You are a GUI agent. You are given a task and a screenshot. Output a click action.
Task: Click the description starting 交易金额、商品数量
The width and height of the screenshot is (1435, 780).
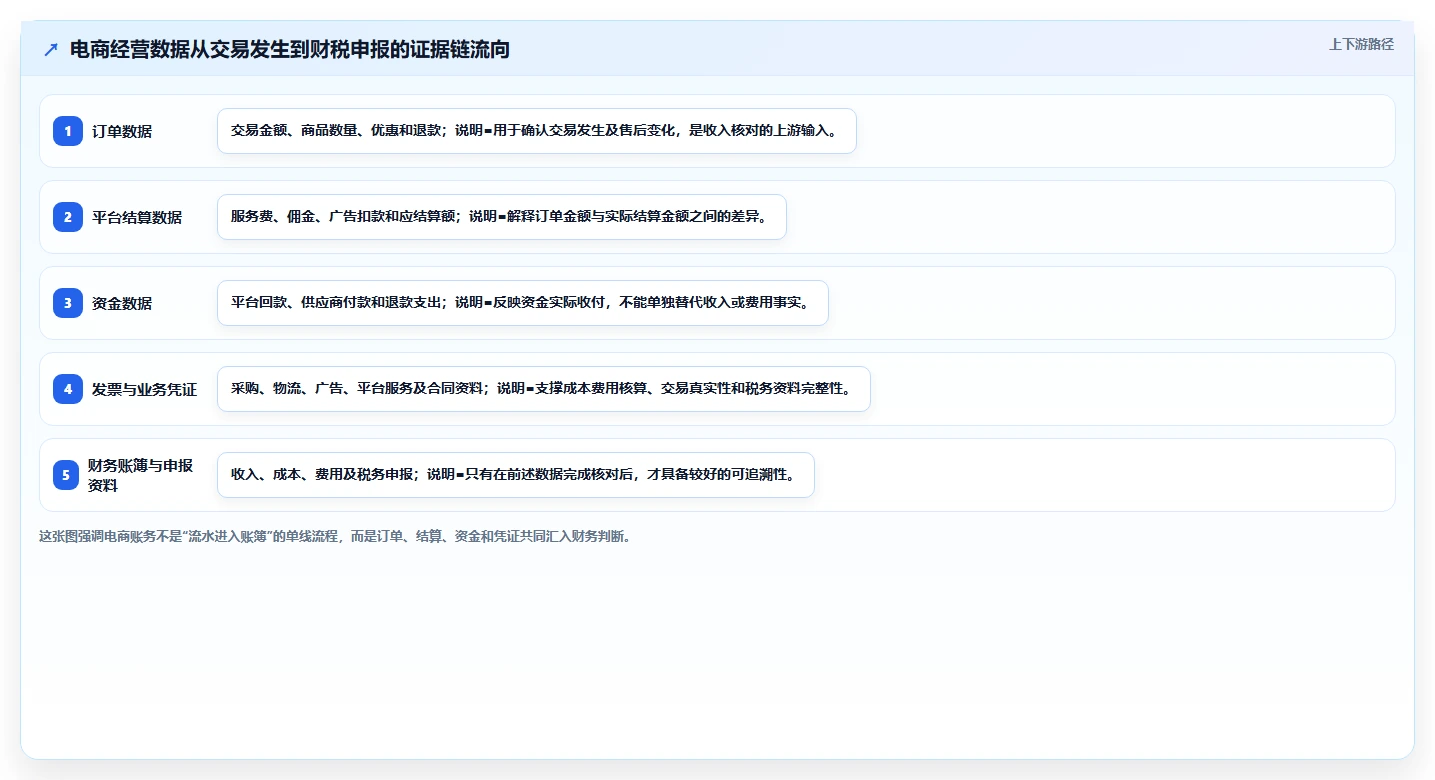point(537,131)
